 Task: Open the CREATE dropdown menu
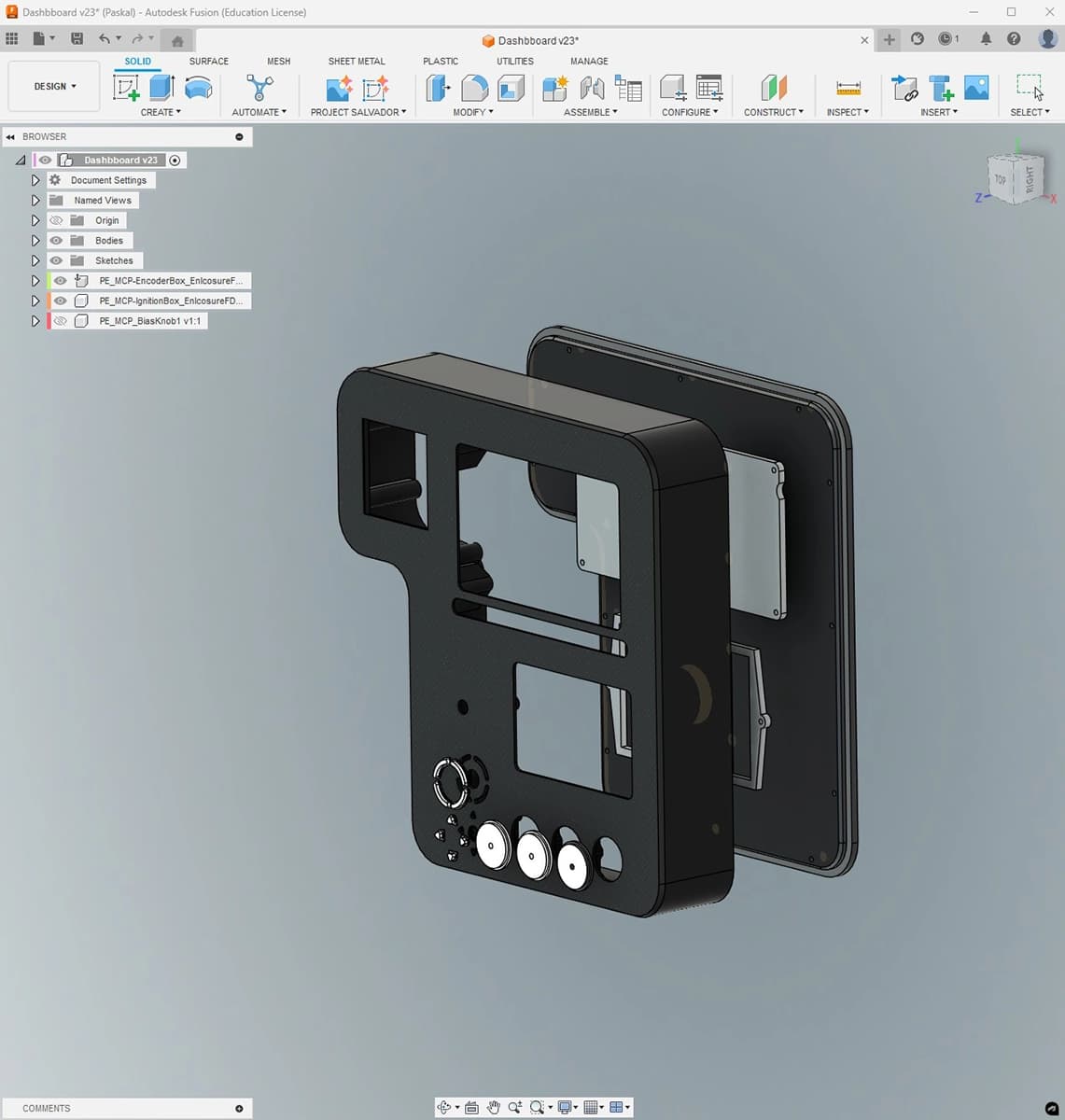tap(160, 112)
